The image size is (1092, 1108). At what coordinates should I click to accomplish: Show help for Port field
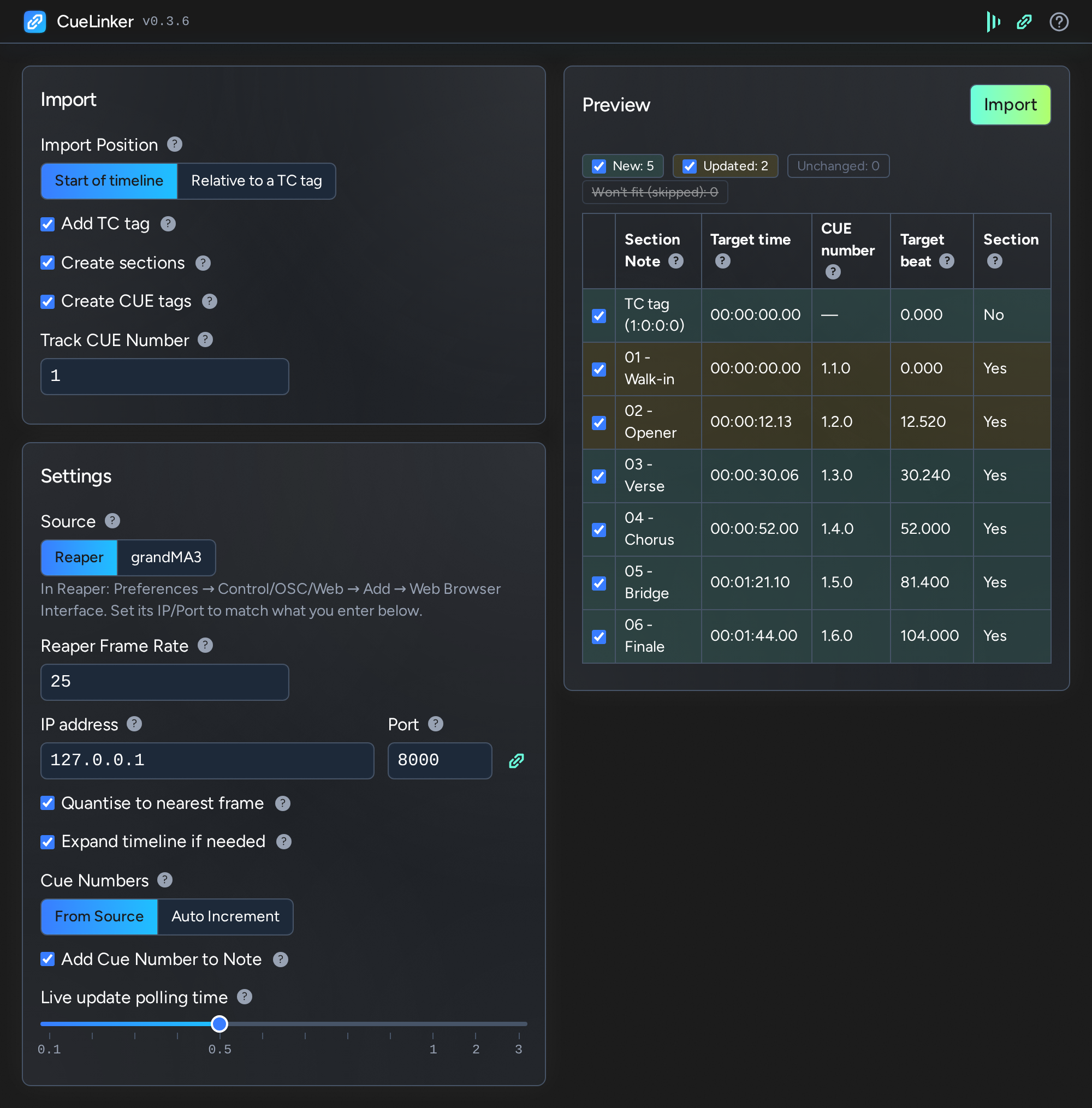(436, 724)
